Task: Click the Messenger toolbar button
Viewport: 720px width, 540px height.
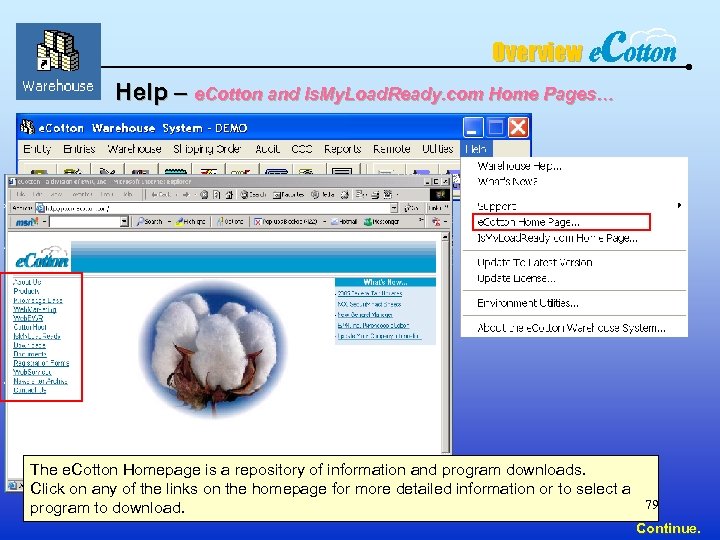Action: (x=382, y=222)
